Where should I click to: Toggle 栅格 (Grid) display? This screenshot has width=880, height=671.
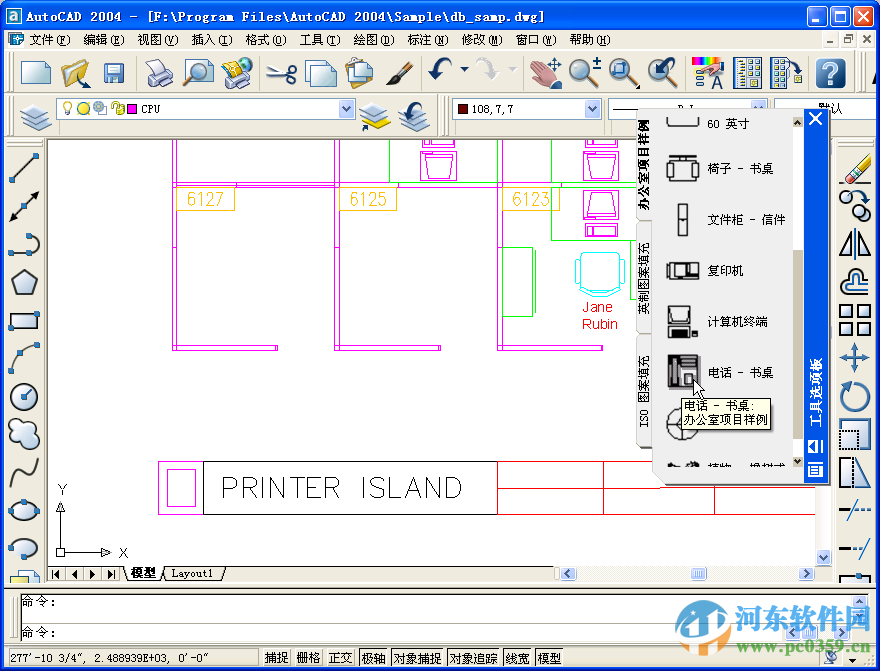pyautogui.click(x=308, y=657)
